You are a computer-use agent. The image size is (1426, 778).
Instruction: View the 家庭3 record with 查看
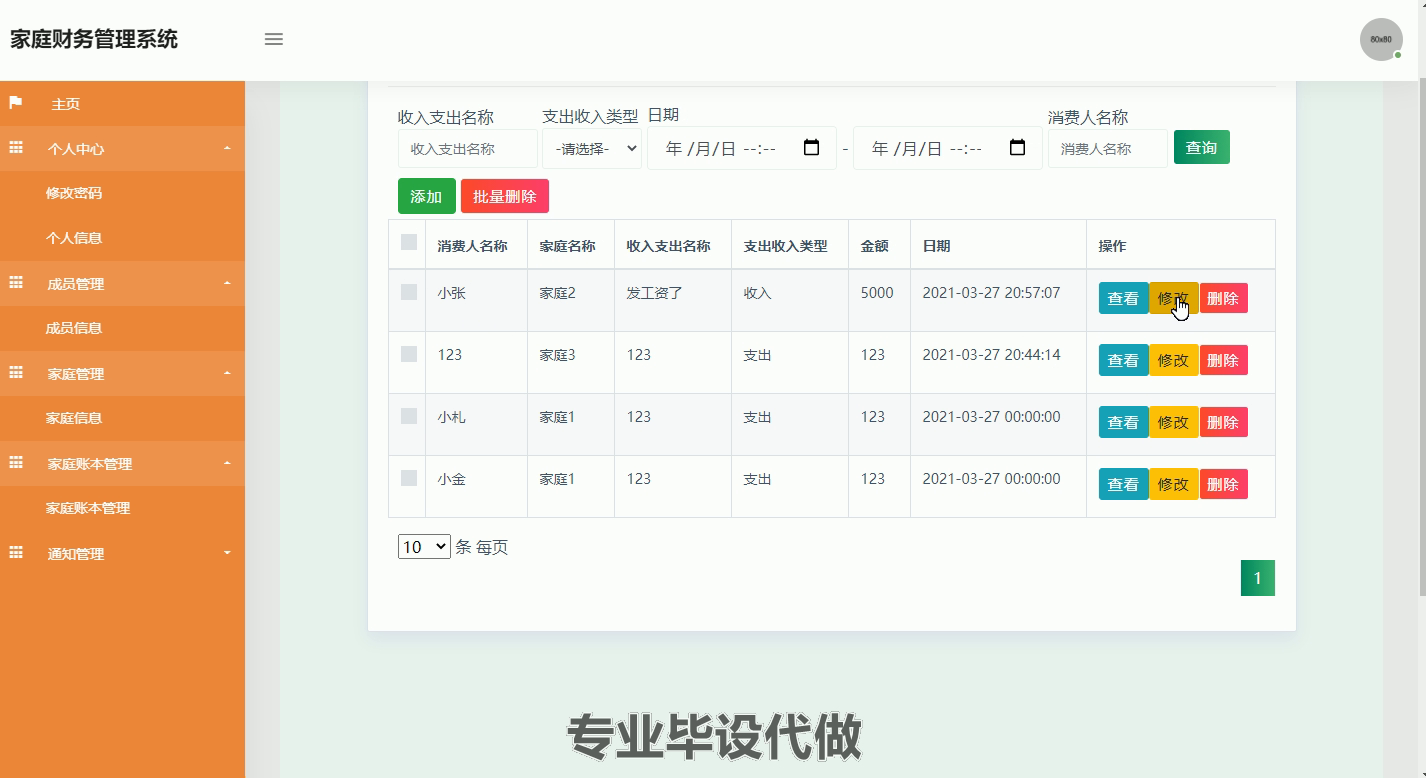click(1123, 360)
